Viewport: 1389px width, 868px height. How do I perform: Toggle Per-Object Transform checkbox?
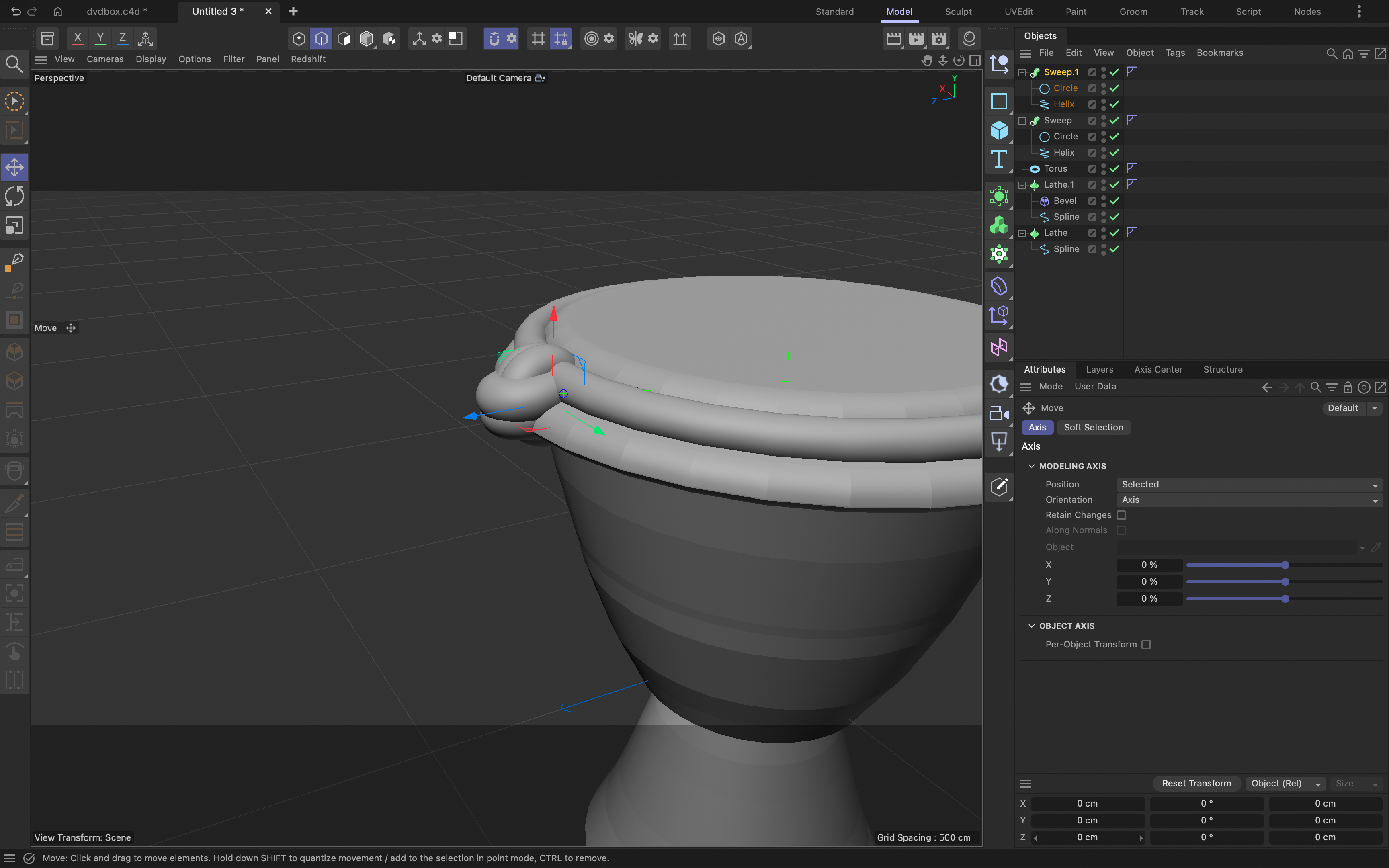1145,645
